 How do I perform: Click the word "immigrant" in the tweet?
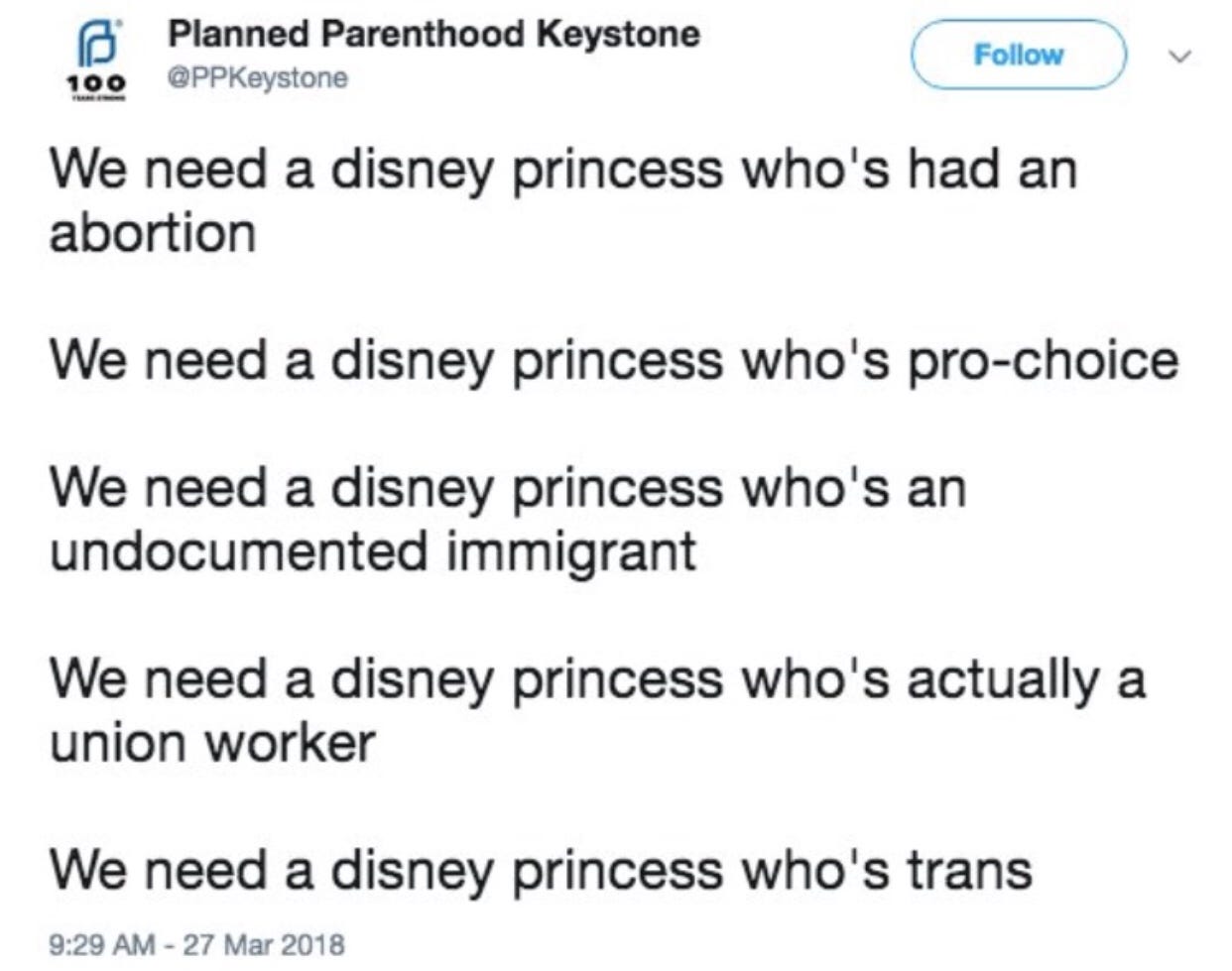coord(571,552)
